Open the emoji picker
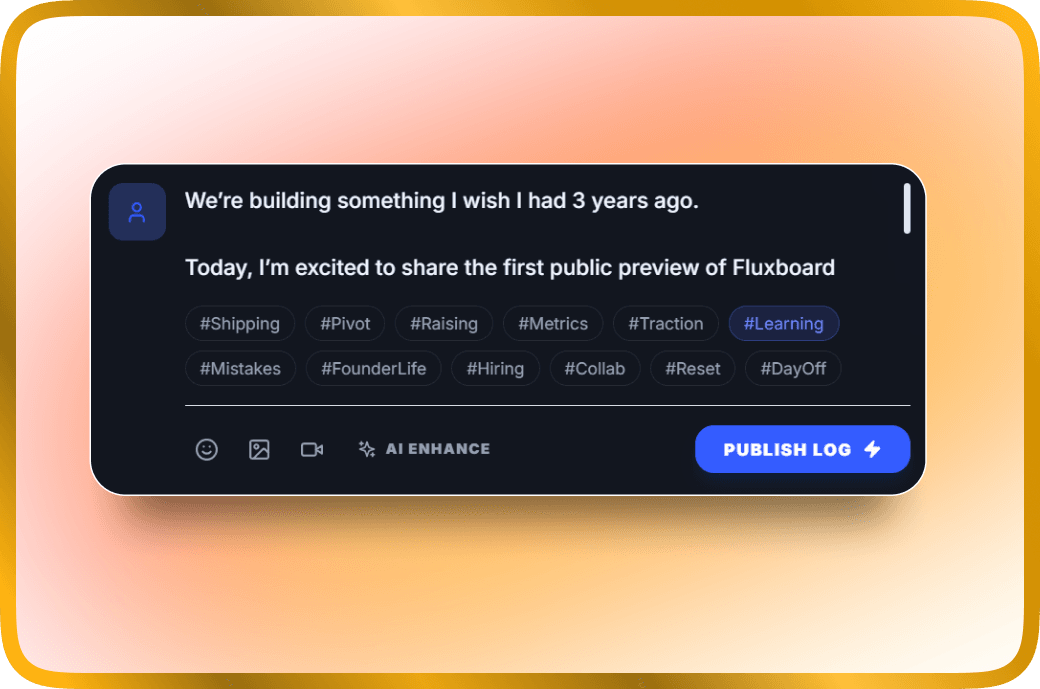Image resolution: width=1040 pixels, height=689 pixels. (206, 449)
